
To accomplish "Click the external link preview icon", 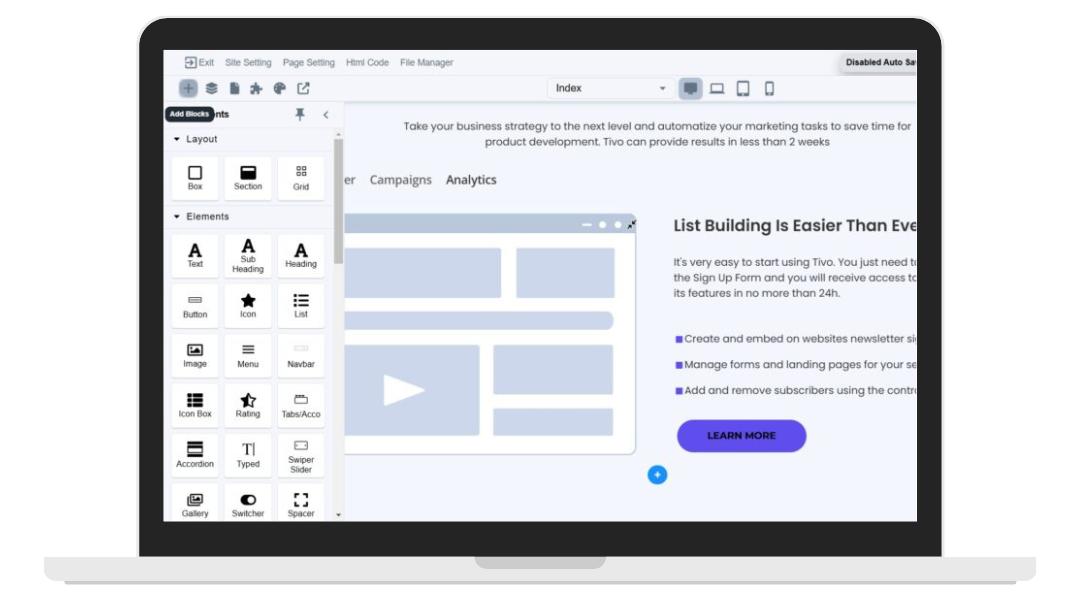I will point(303,88).
